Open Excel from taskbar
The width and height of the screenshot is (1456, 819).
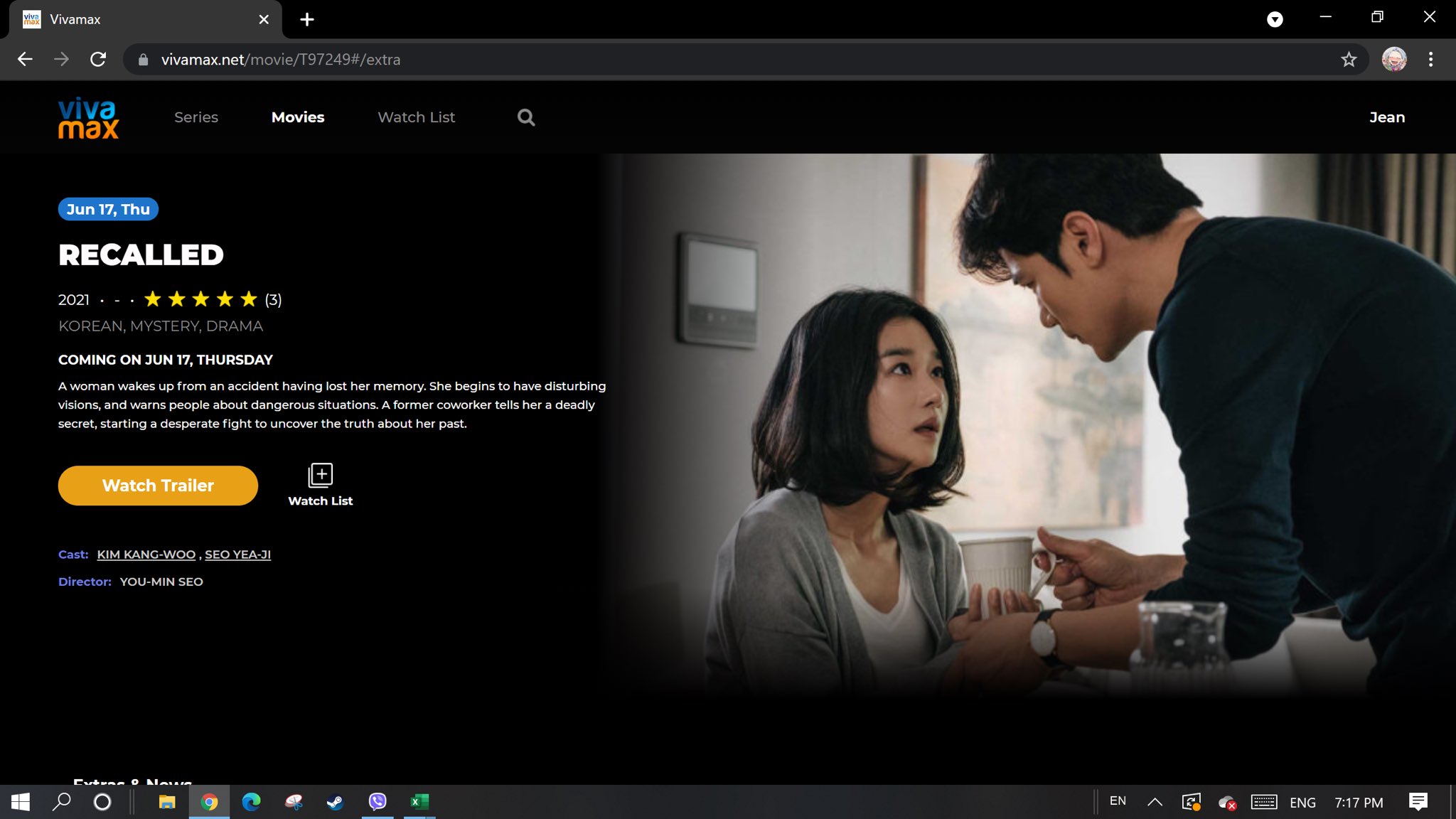click(x=419, y=802)
